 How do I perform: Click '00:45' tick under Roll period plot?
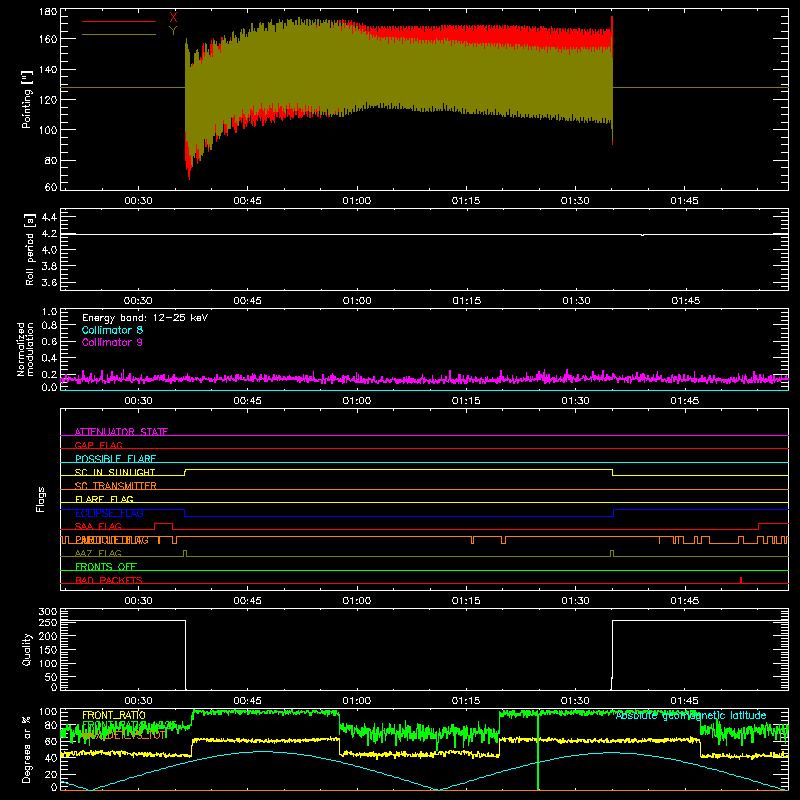[247, 301]
